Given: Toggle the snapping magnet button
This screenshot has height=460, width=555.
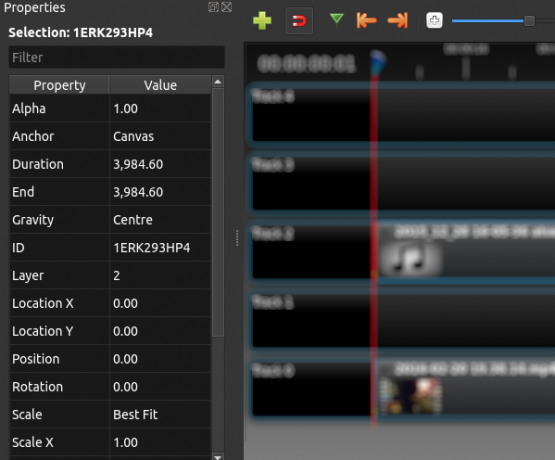Looking at the screenshot, I should tap(299, 21).
